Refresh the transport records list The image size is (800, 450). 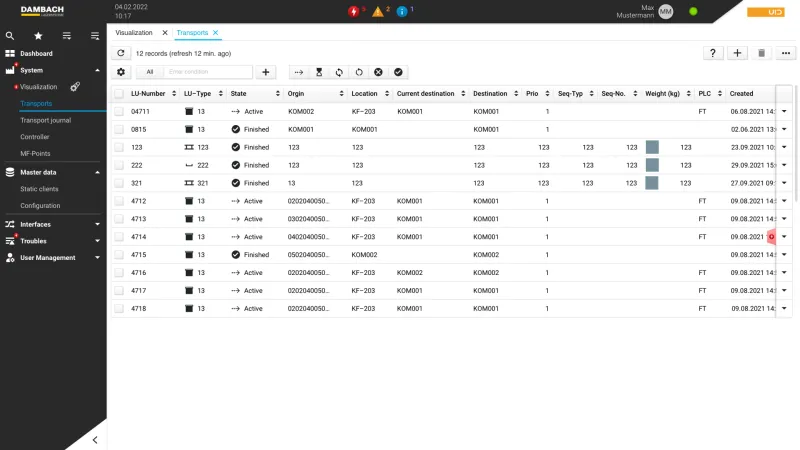(121, 53)
